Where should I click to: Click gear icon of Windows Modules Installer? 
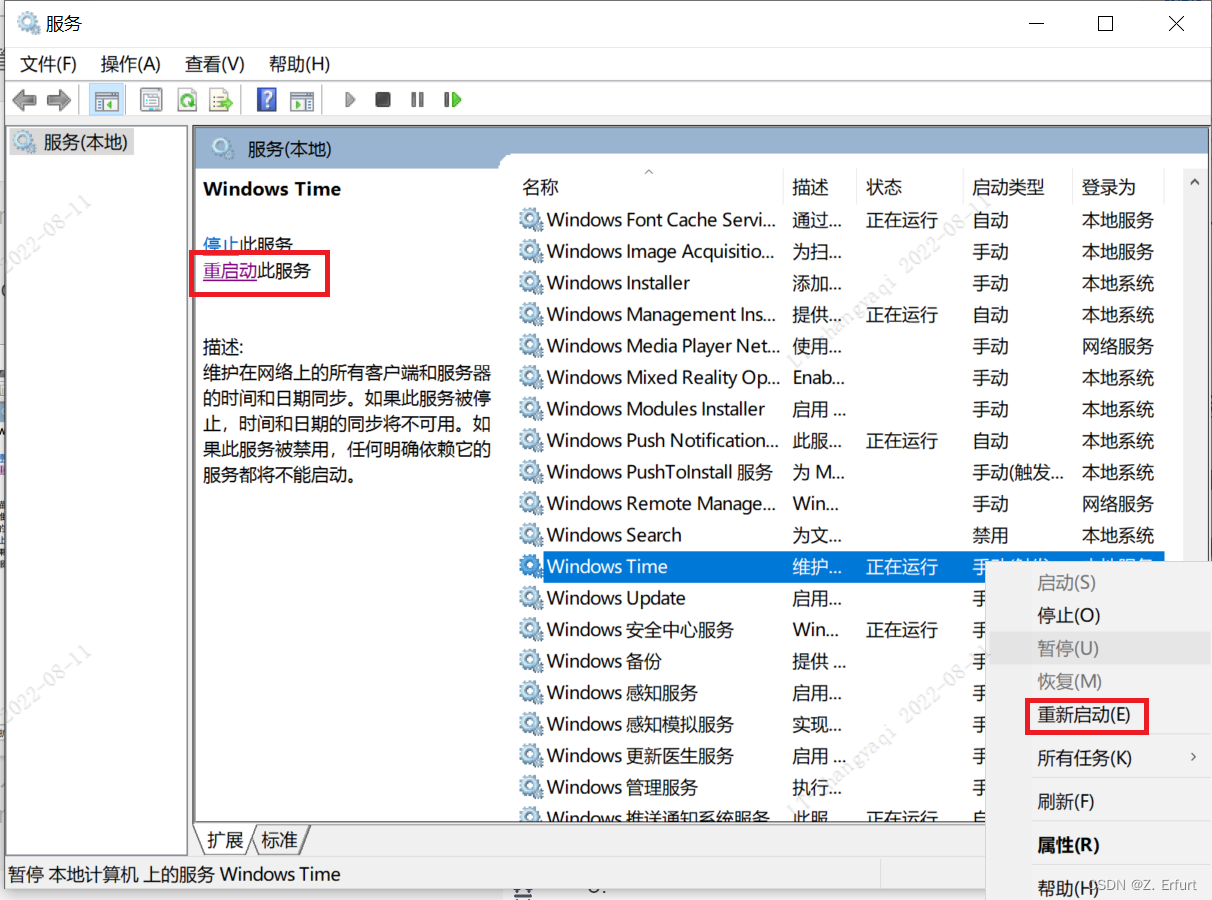click(x=531, y=409)
